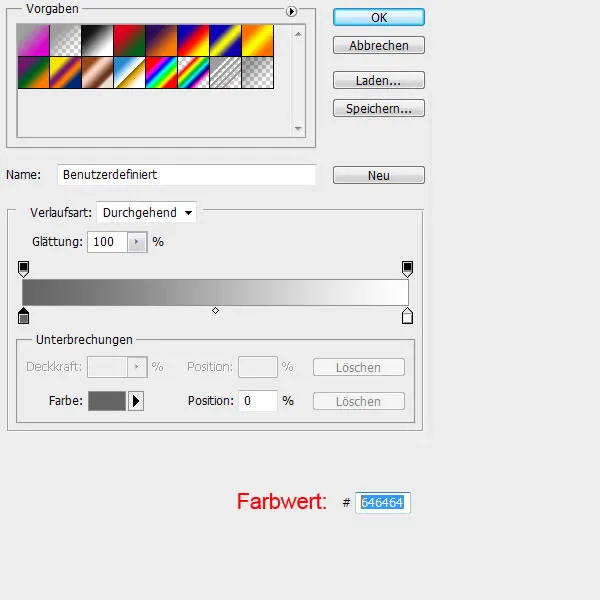Expand the Farbe color options arrow

point(137,401)
